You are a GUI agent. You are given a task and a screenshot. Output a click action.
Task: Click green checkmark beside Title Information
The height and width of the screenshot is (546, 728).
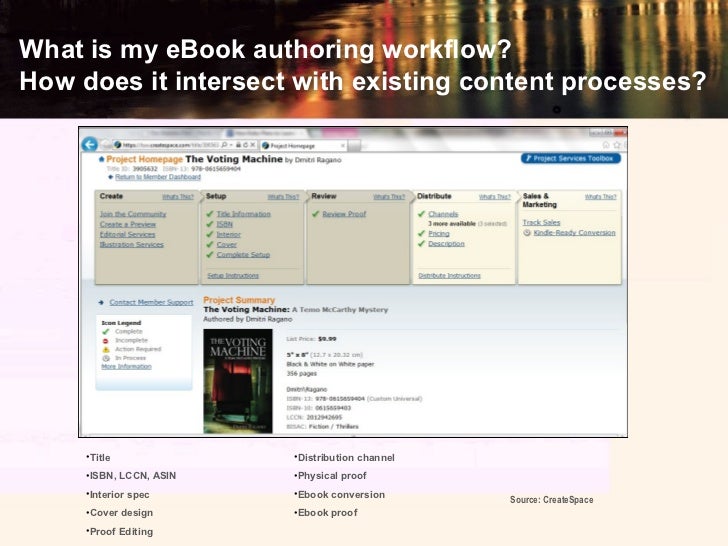pyautogui.click(x=210, y=214)
